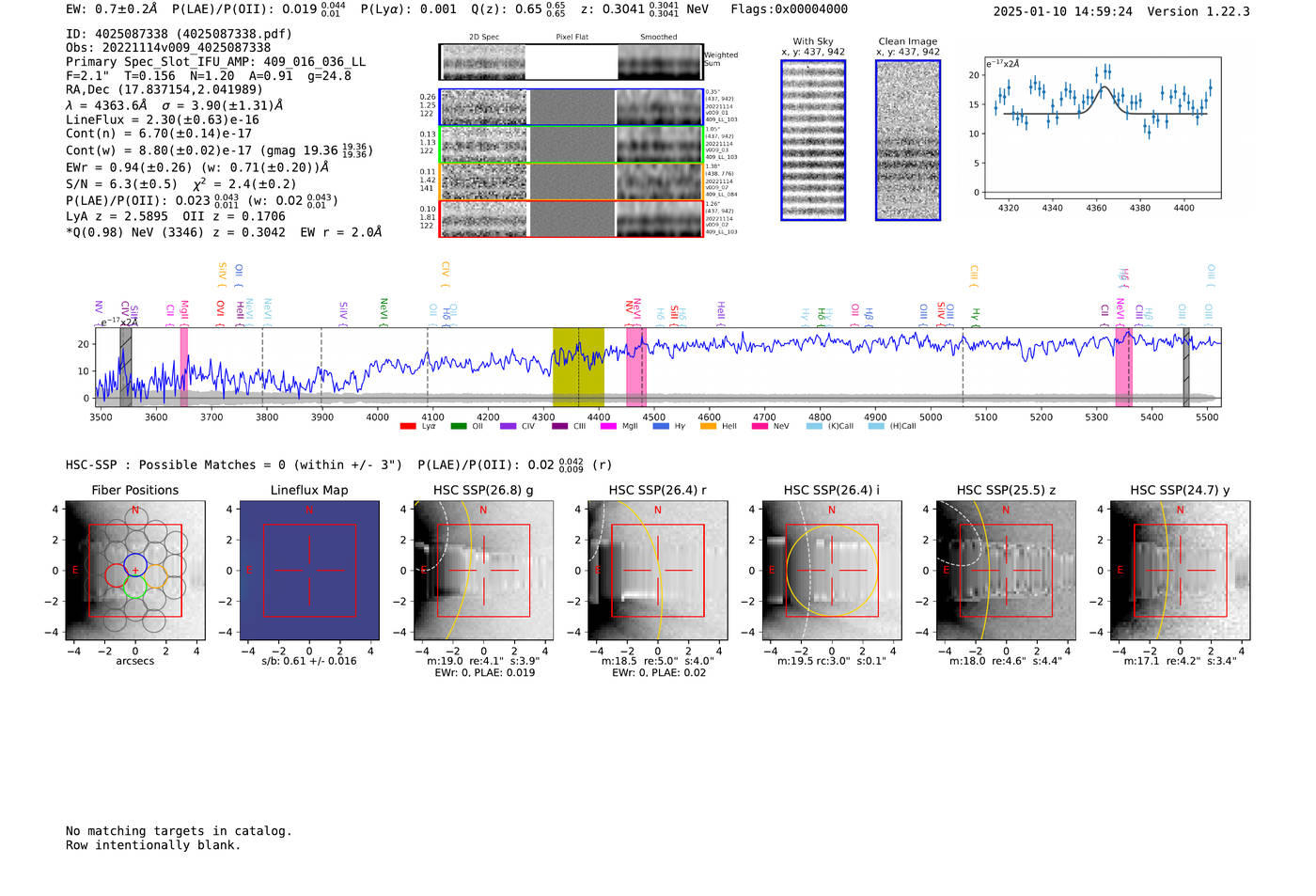Open the HSC SSP(26.8) g image
Viewport: 1316px width, 896px height.
point(483,570)
